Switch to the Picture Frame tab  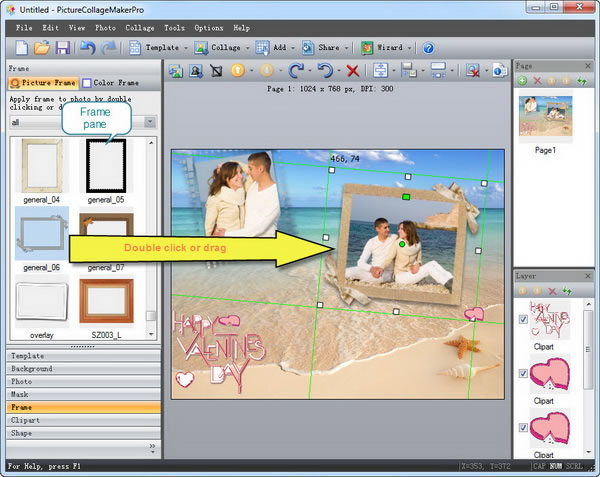click(43, 83)
